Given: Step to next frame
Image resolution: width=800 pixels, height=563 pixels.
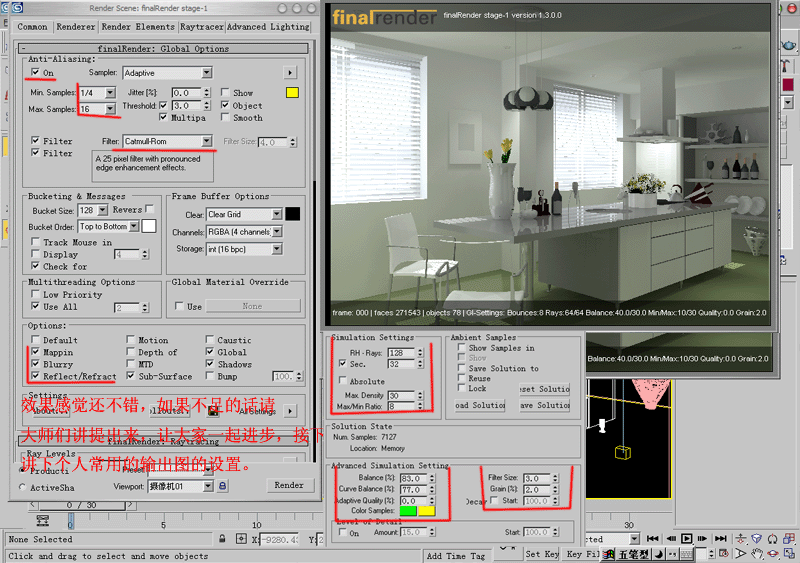Looking at the screenshot, I should [x=703, y=538].
